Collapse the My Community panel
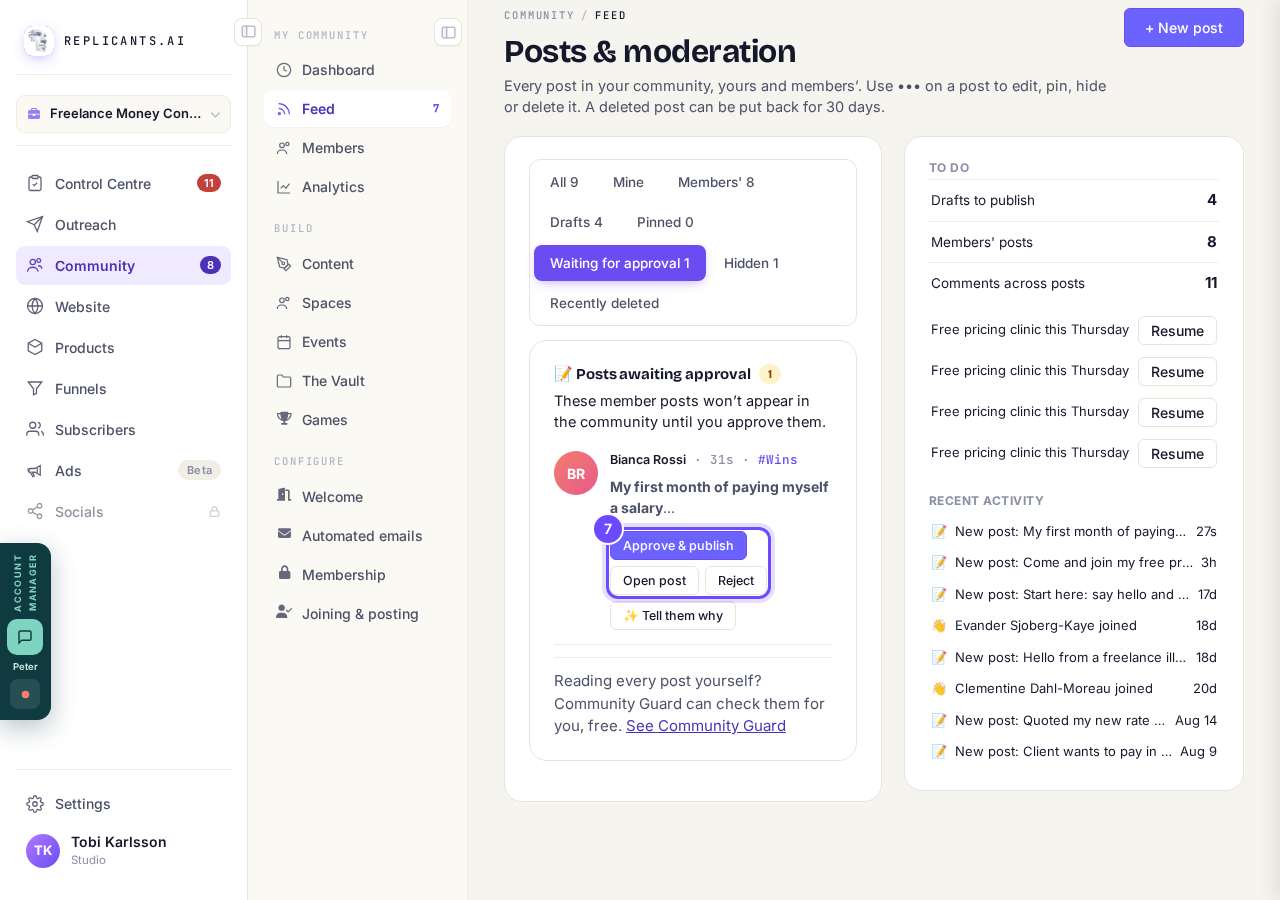 [x=448, y=32]
